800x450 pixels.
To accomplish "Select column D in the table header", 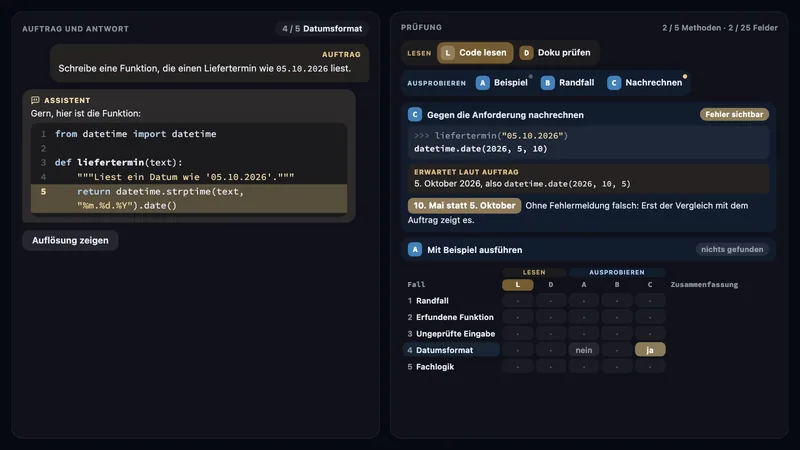I will [x=551, y=285].
